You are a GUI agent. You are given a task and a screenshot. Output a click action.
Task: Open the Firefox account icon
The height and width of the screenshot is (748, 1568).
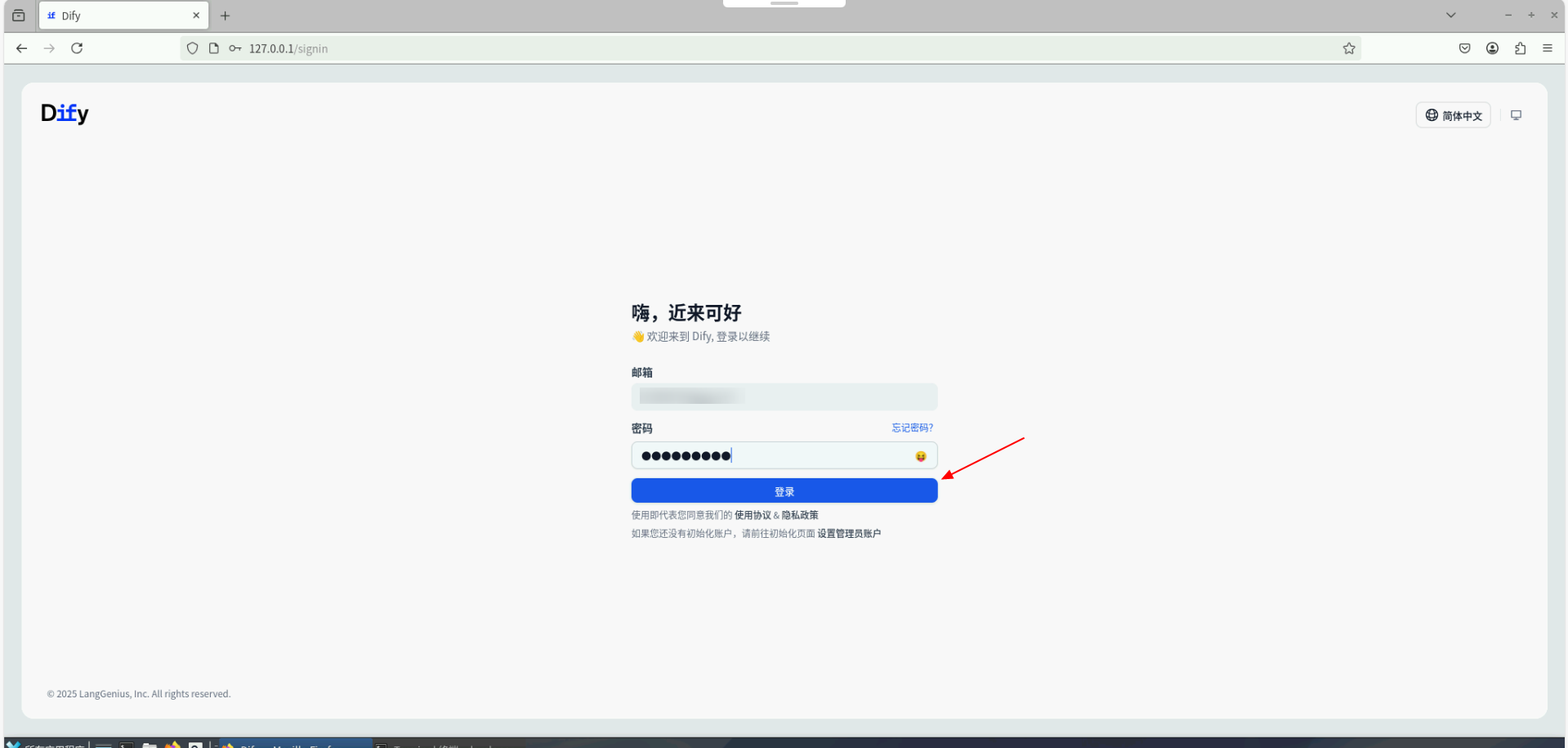(1493, 48)
